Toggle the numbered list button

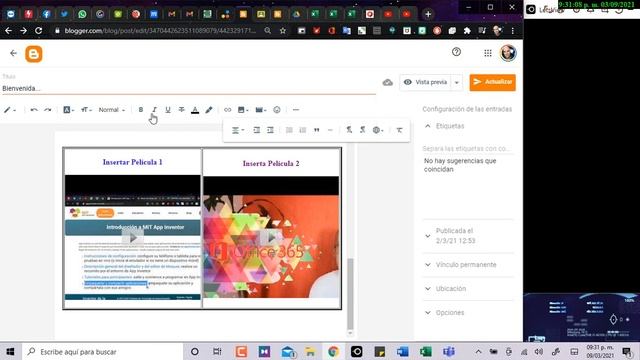point(302,130)
